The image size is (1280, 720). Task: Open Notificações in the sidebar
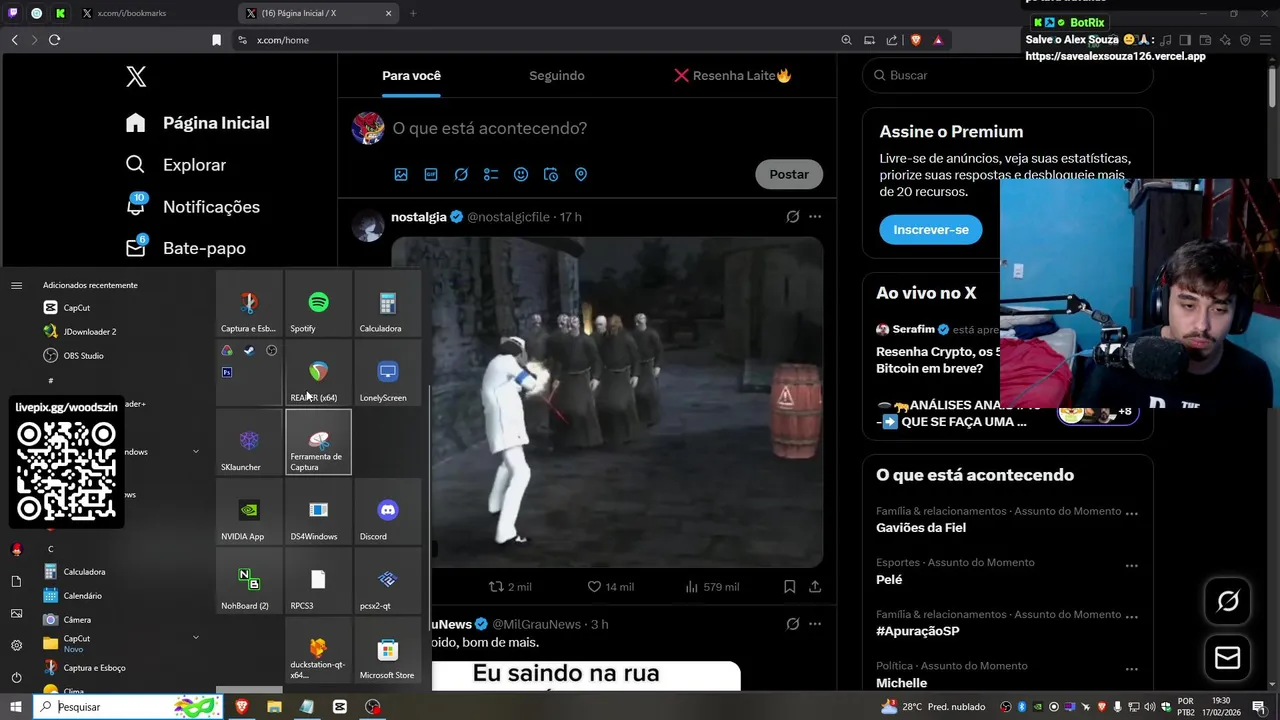193,206
